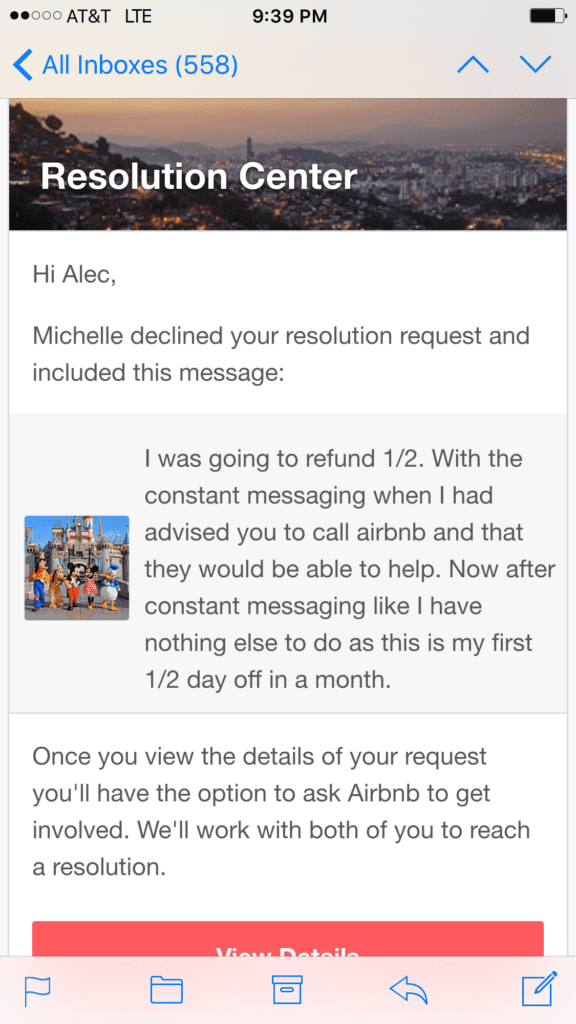The width and height of the screenshot is (576, 1024).
Task: Tap the reply arrow icon
Action: tap(409, 990)
